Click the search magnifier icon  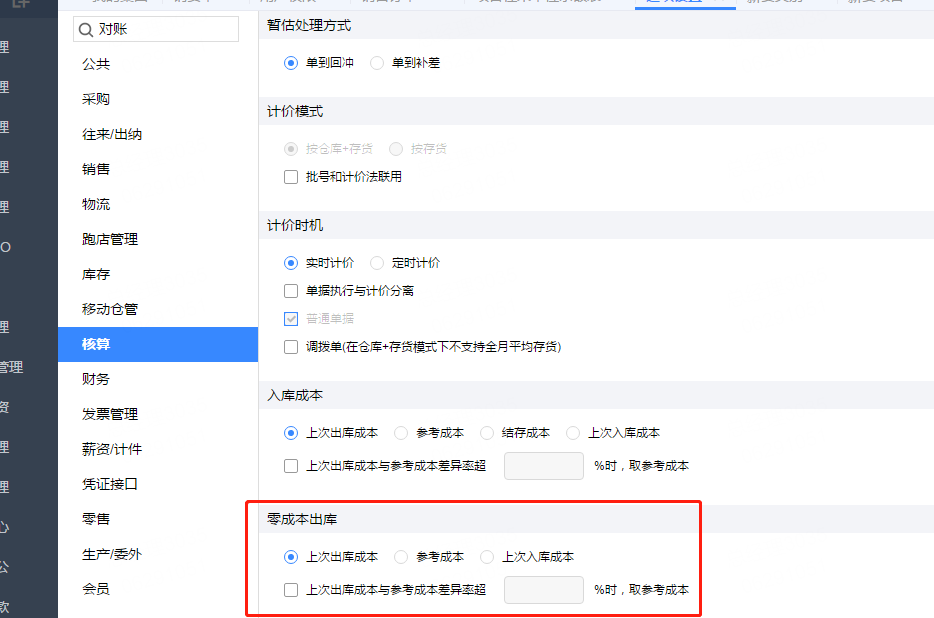[x=86, y=29]
